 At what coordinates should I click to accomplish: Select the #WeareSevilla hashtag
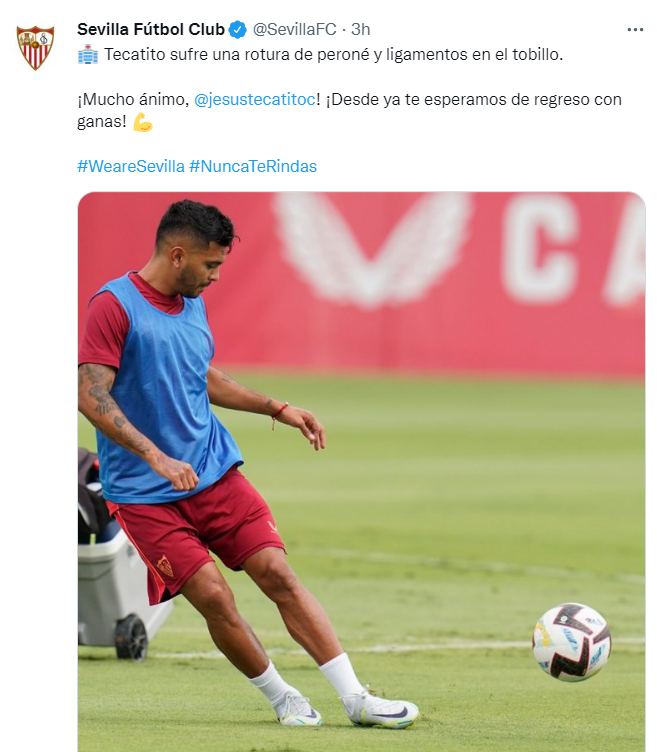pos(131,166)
